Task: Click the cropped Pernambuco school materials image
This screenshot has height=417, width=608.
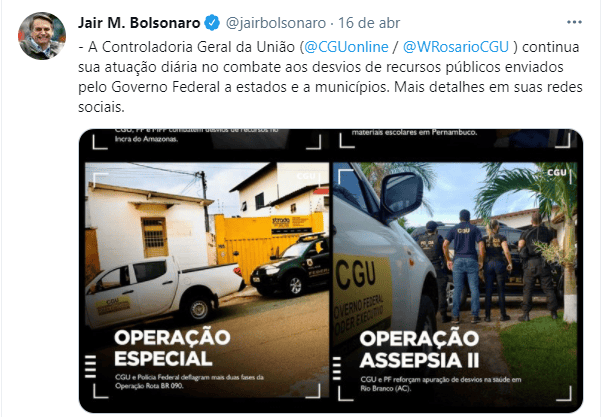Action: (x=455, y=140)
